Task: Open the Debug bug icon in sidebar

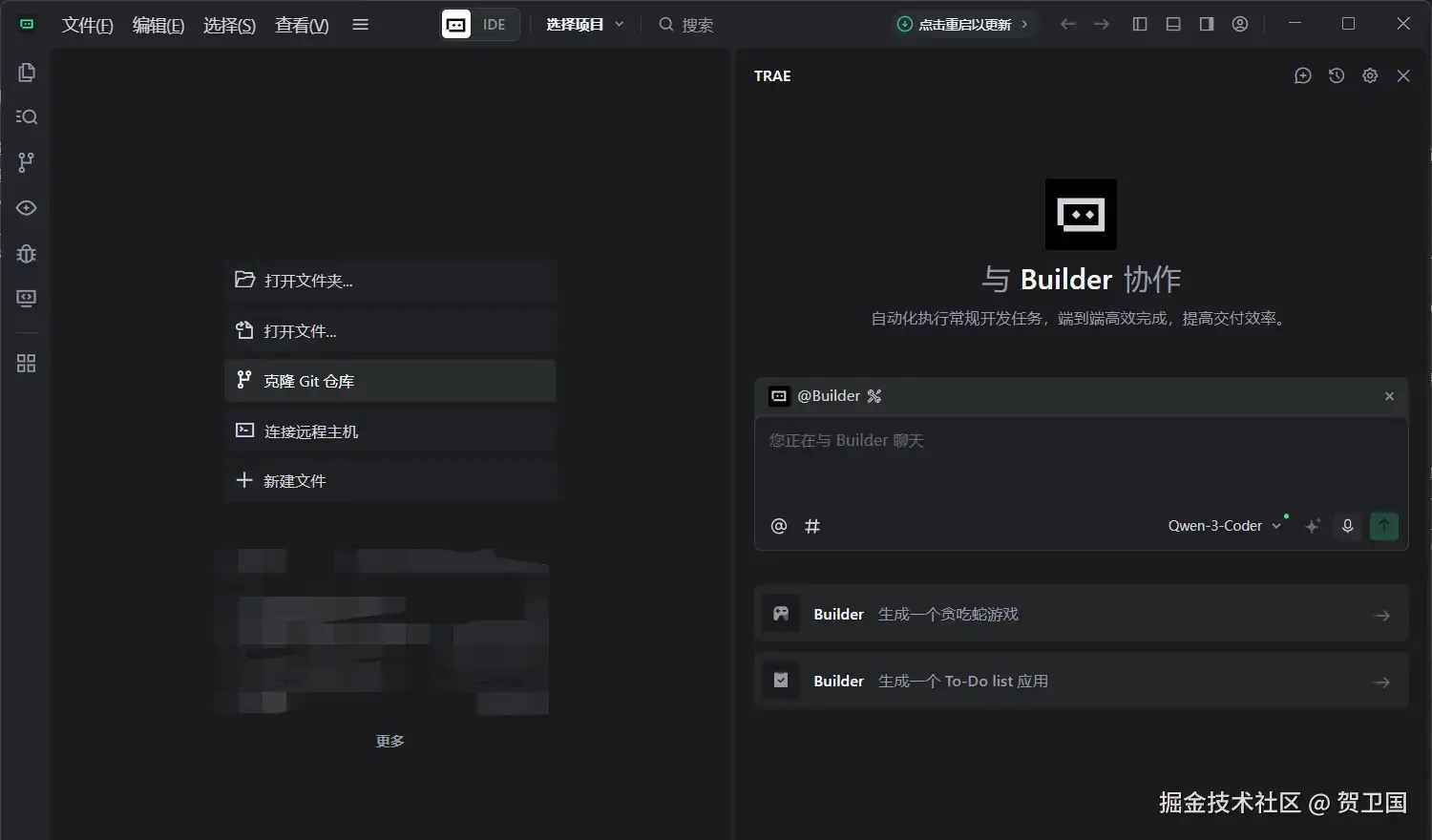Action: click(27, 254)
